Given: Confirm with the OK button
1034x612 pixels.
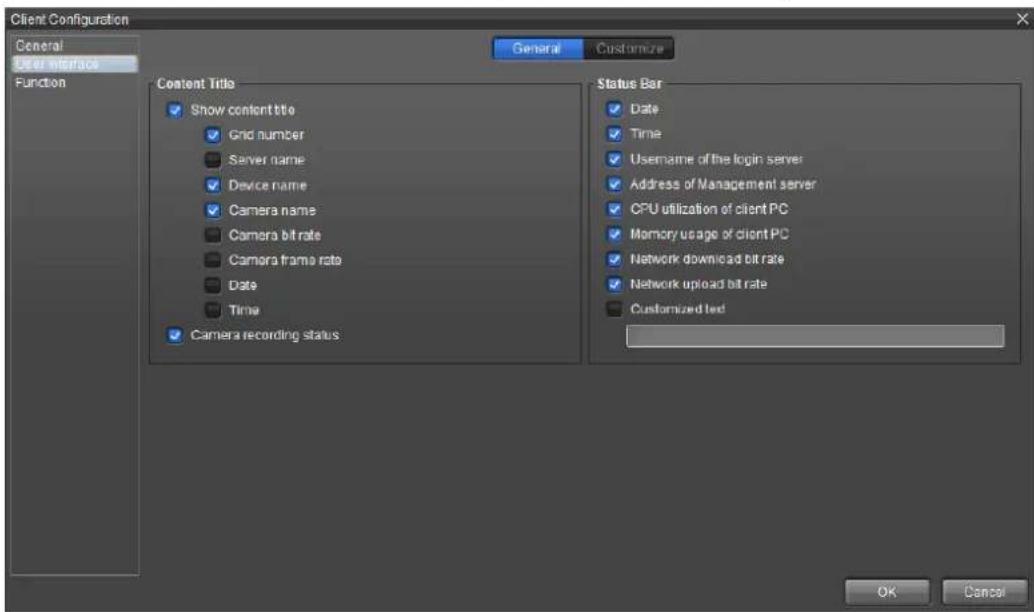Looking at the screenshot, I should tap(887, 592).
